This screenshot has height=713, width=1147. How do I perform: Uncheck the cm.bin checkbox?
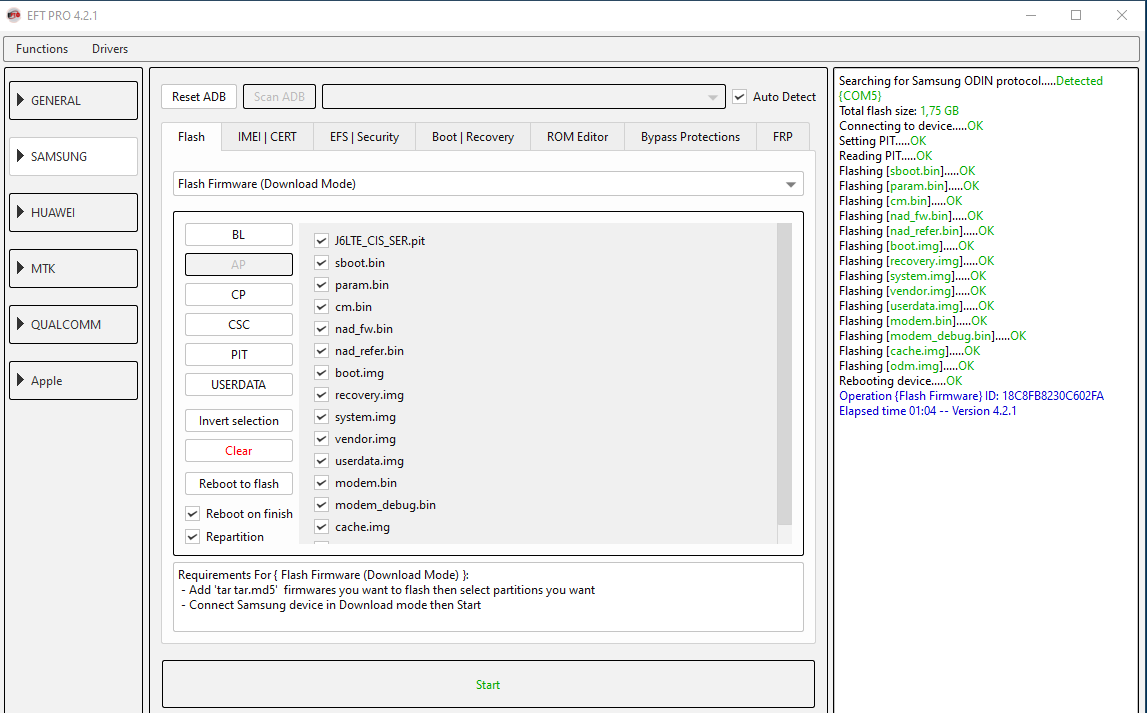tap(321, 306)
